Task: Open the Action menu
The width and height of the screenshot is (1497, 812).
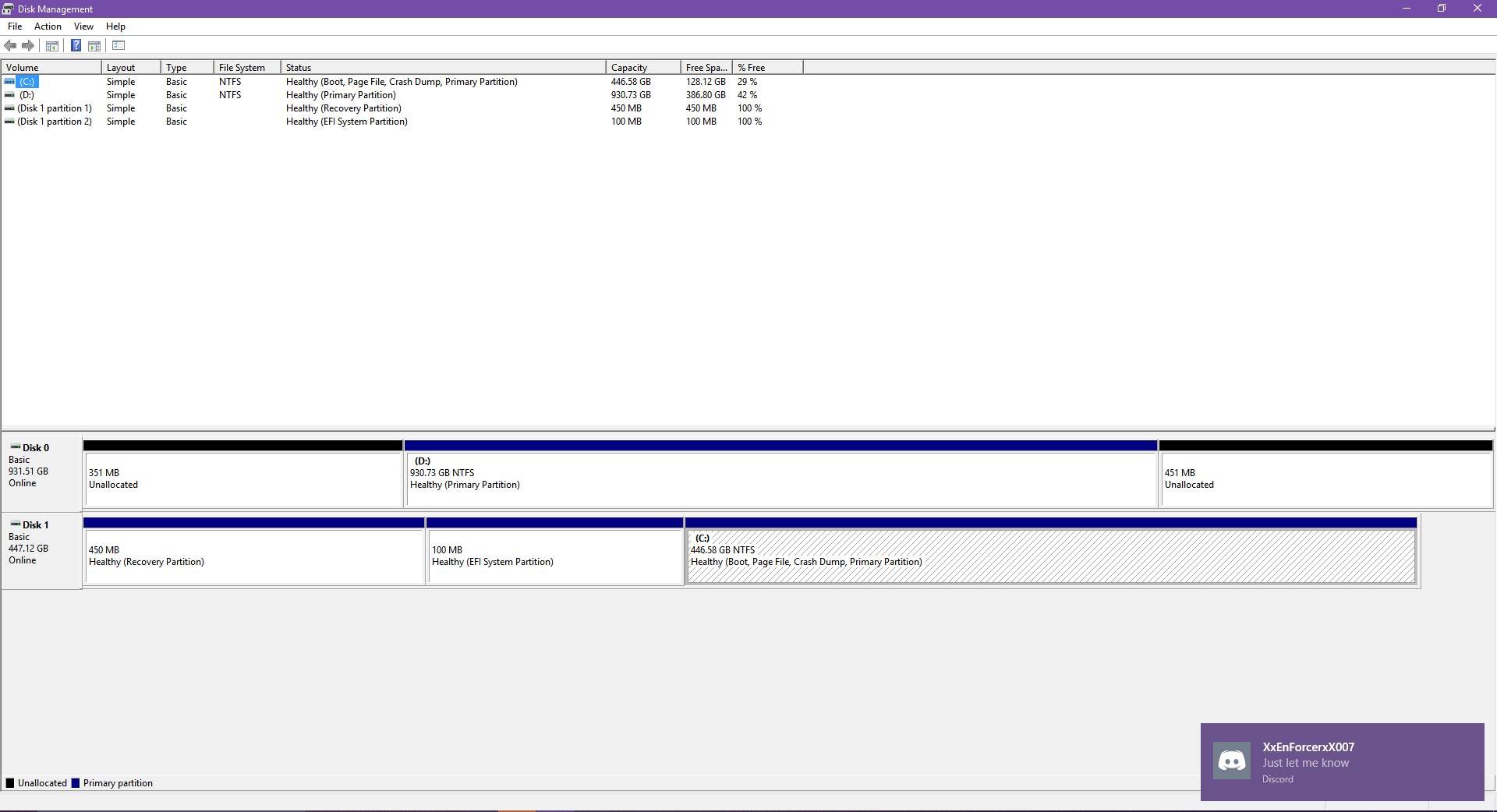Action: pyautogui.click(x=48, y=26)
